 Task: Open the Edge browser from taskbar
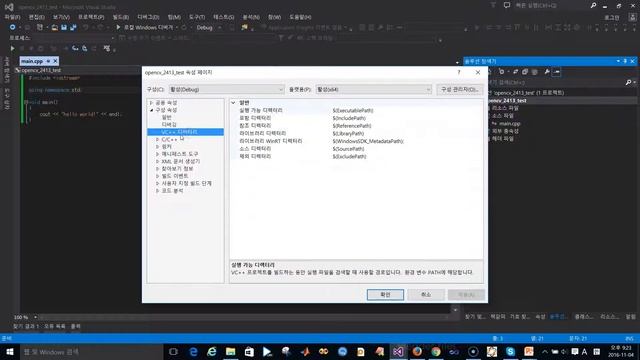[193, 351]
